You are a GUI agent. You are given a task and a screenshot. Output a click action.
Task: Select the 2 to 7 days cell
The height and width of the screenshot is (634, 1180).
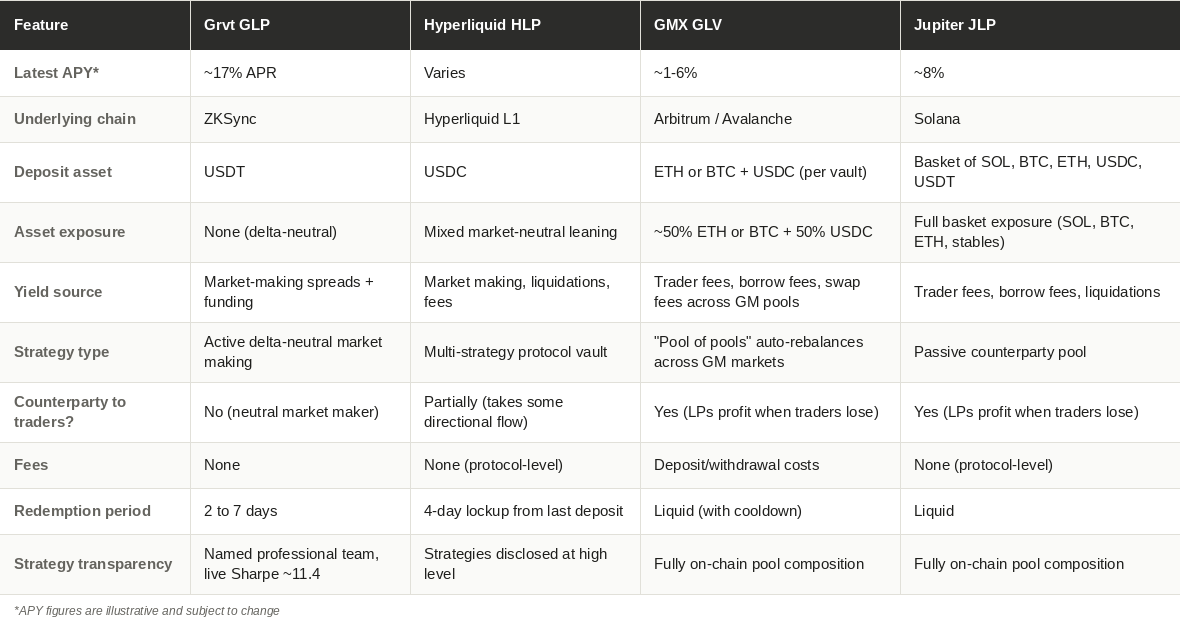pyautogui.click(x=300, y=511)
